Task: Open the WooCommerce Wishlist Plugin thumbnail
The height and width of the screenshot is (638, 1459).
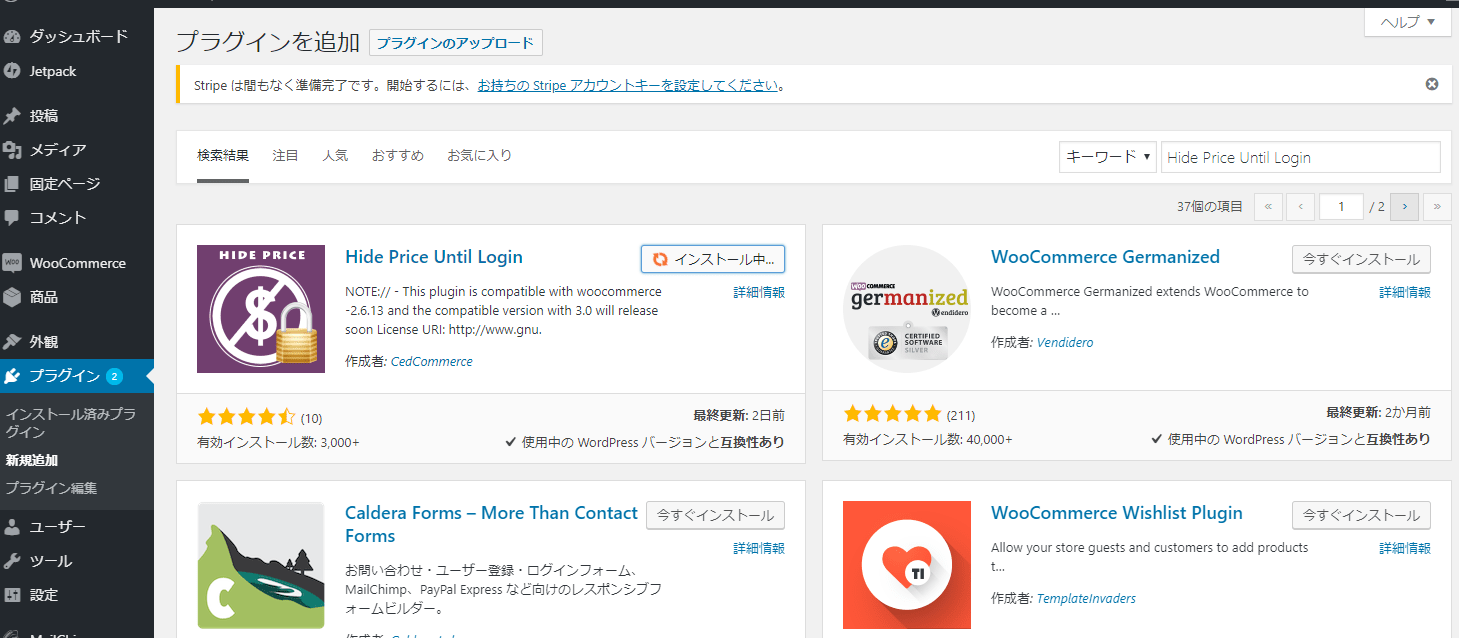Action: 907,565
